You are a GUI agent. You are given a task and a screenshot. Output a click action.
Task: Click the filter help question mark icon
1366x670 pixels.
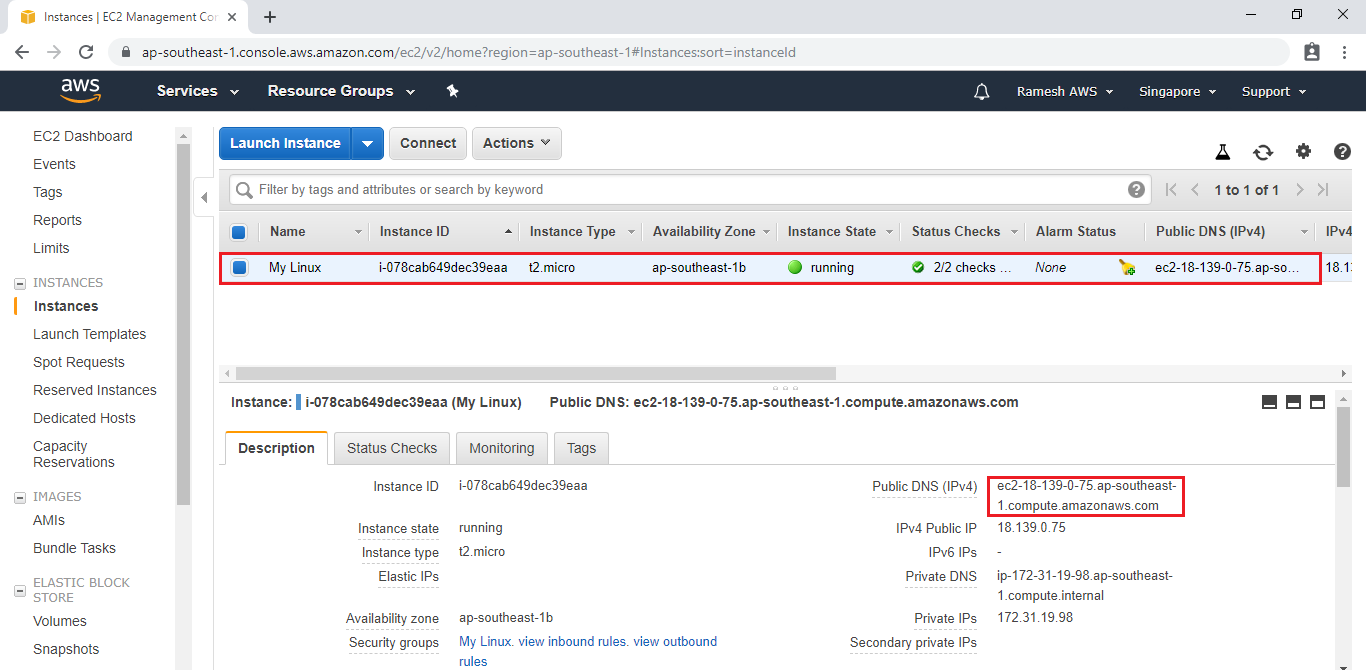point(1136,189)
